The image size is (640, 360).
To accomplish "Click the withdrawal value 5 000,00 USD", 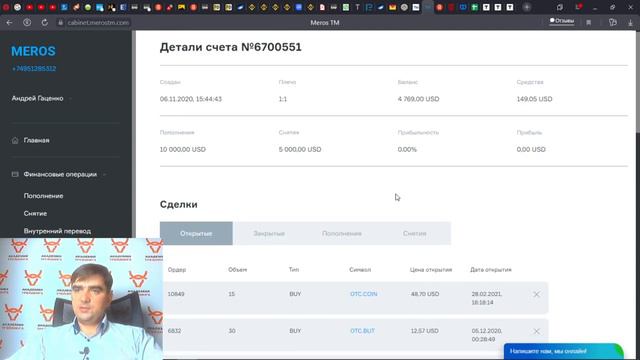I will coord(300,149).
